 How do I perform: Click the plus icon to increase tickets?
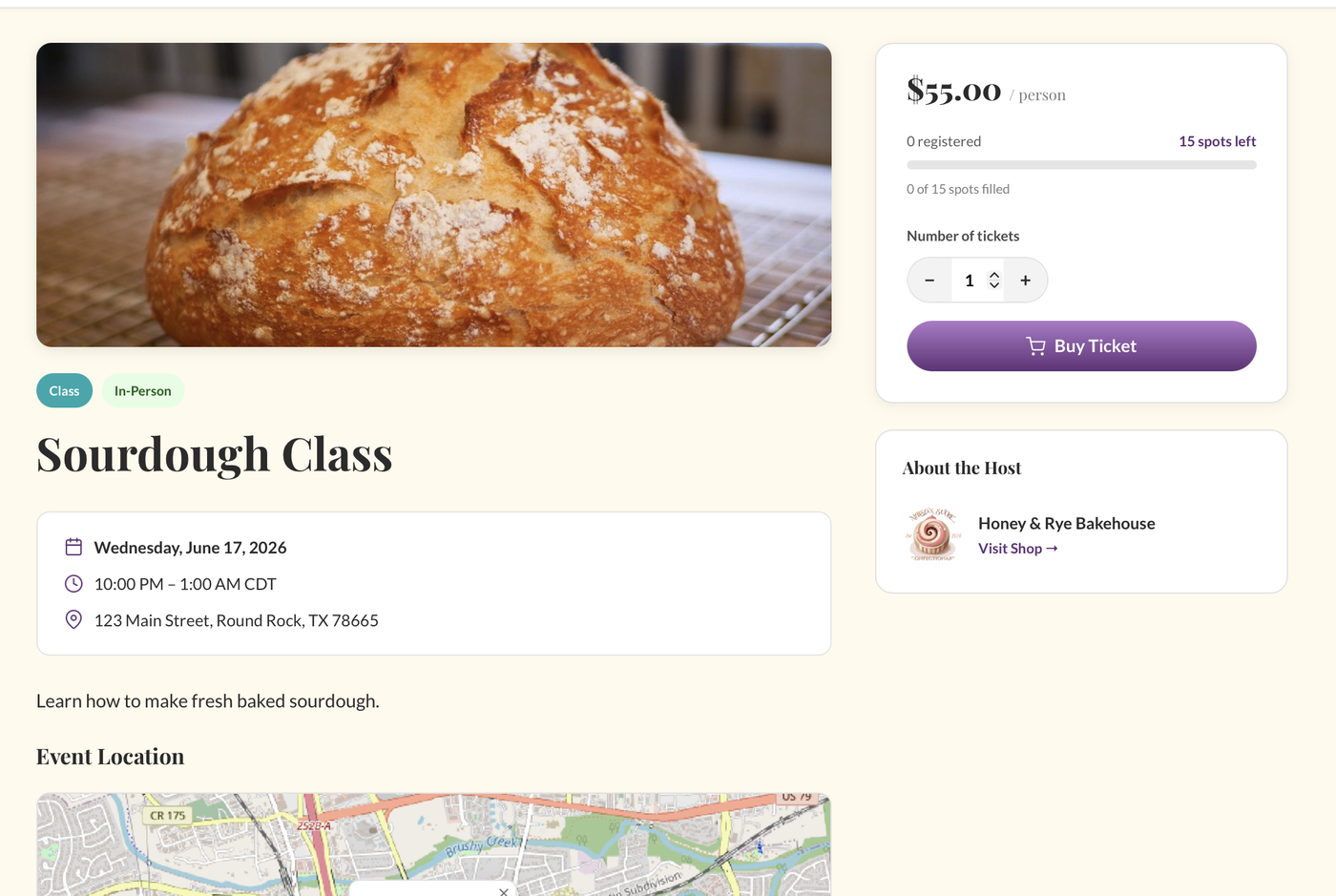pyautogui.click(x=1025, y=280)
